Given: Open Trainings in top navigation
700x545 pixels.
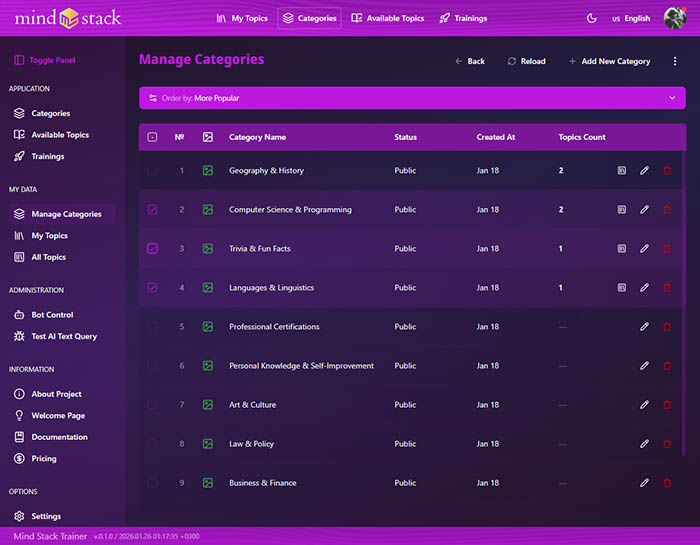Looking at the screenshot, I should tap(463, 18).
